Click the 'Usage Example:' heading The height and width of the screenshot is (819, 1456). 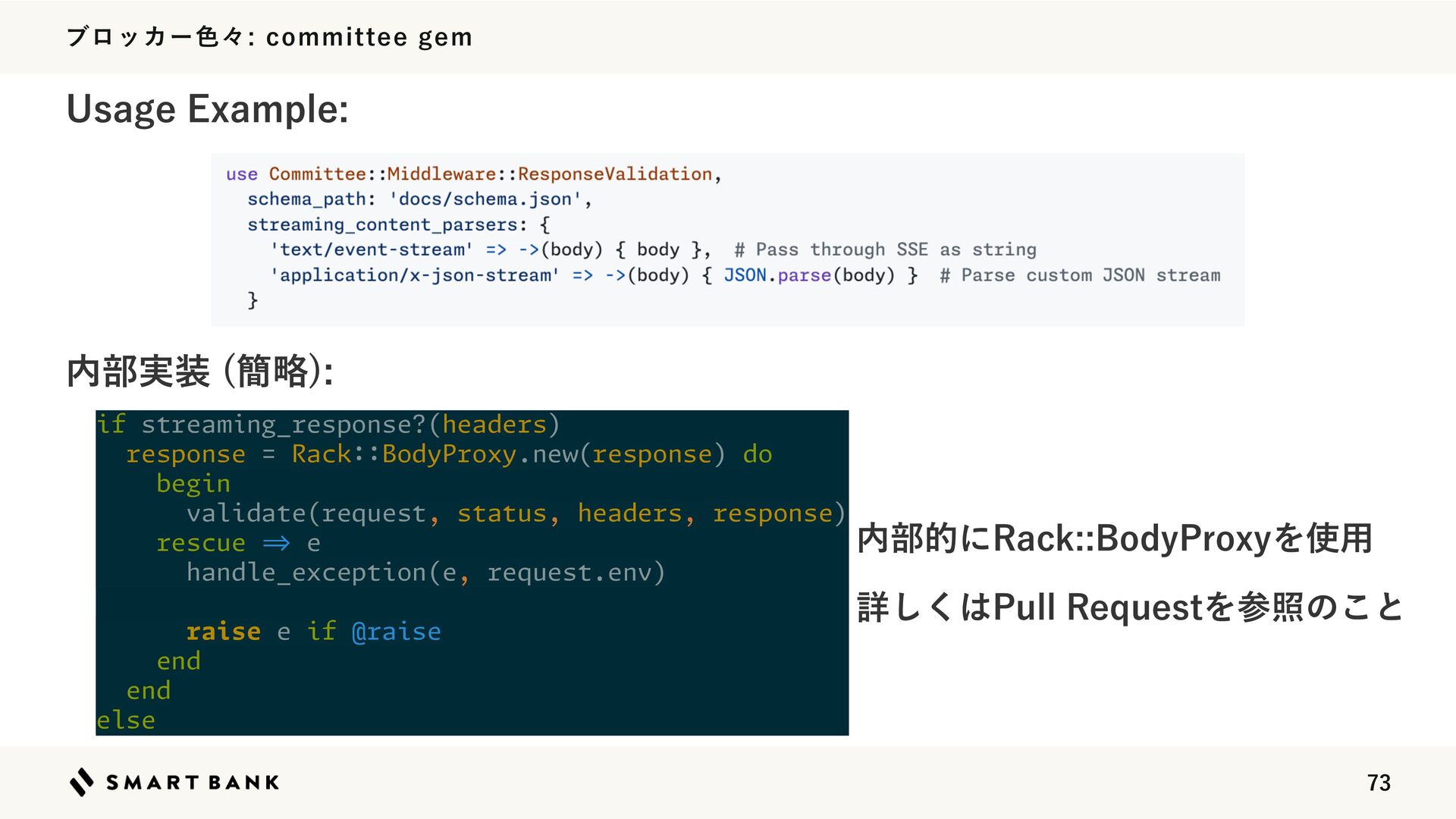(208, 109)
